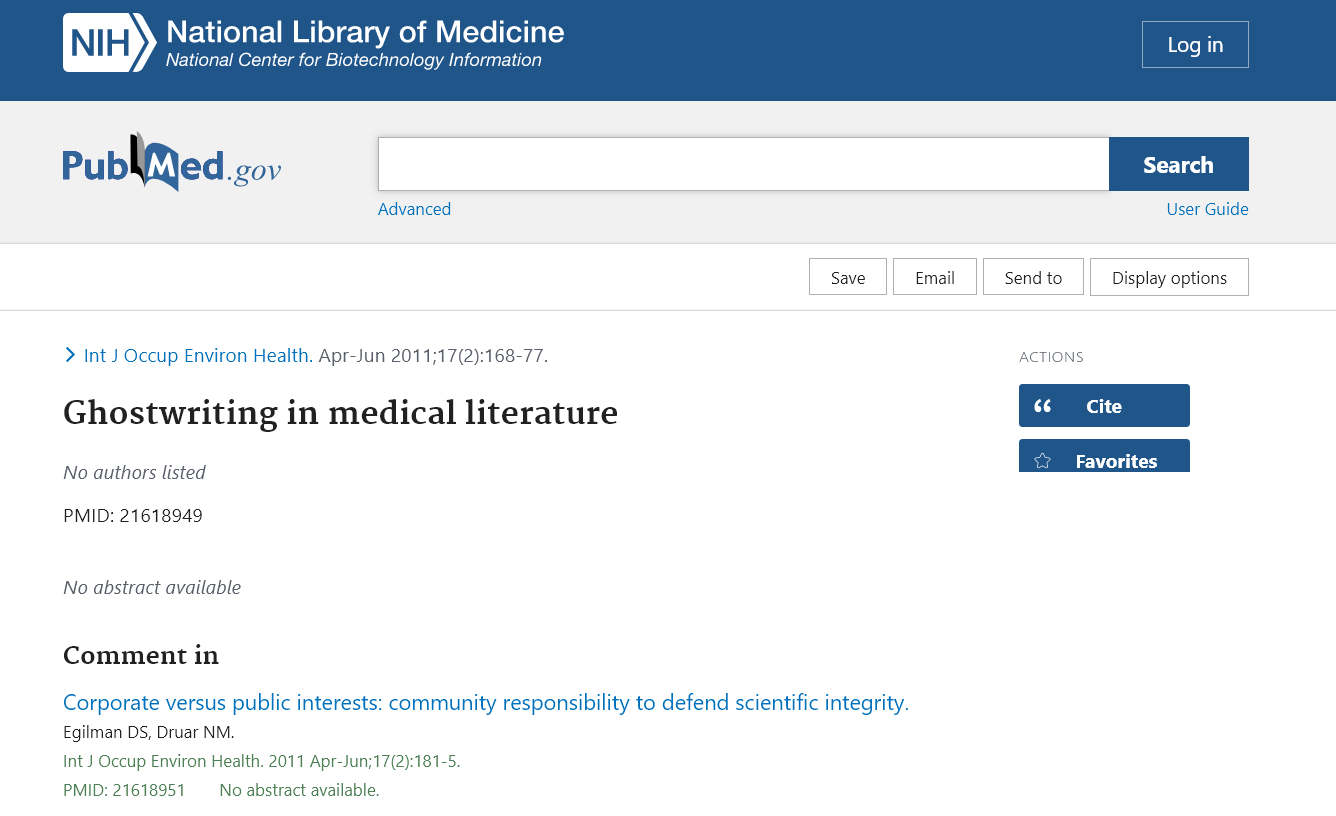
Task: Click the Email button
Action: [934, 278]
